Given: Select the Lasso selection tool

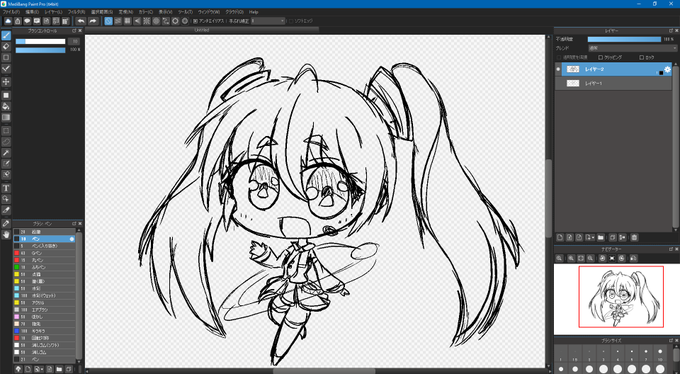Looking at the screenshot, I should pos(6,141).
